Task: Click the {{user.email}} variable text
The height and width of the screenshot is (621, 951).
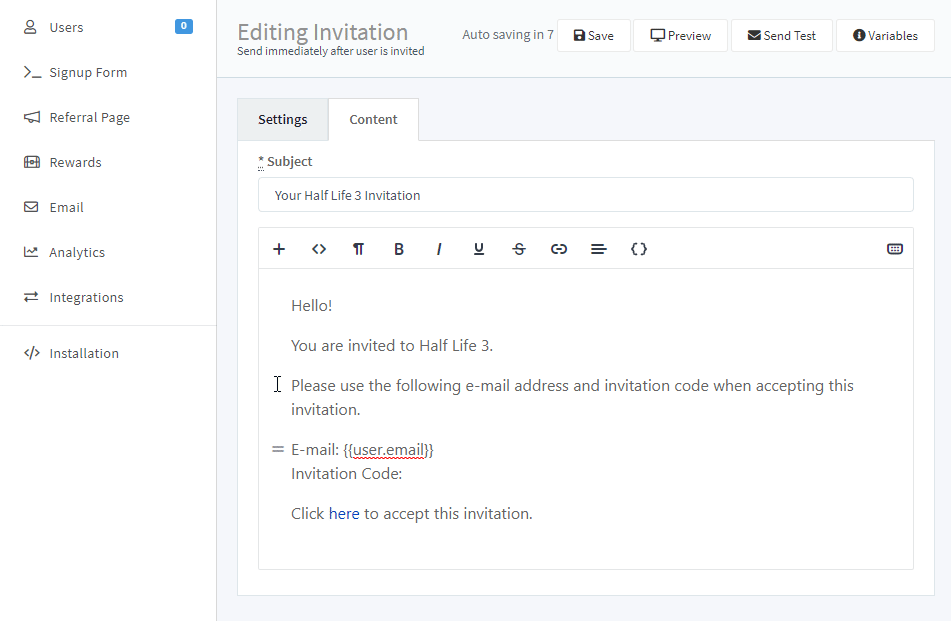Action: point(388,449)
